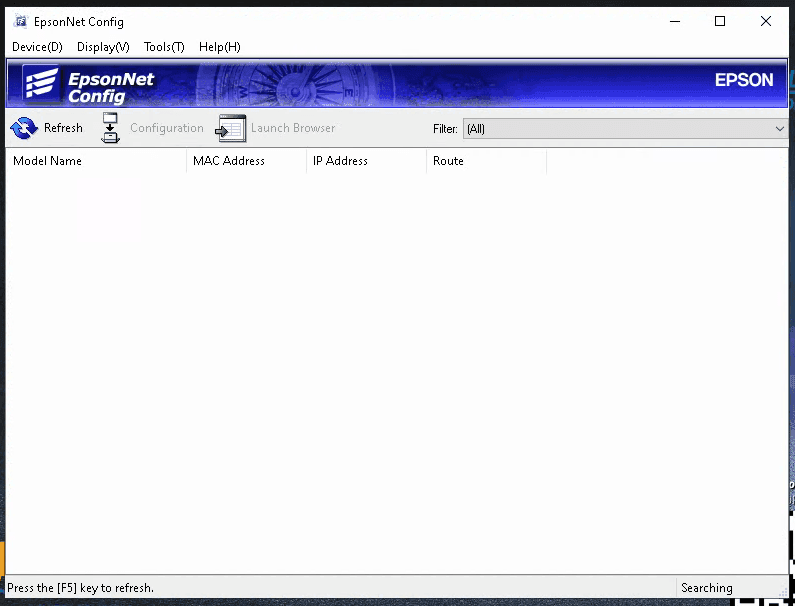795x606 pixels.
Task: Click the Launch Browser button label
Action: (x=293, y=128)
